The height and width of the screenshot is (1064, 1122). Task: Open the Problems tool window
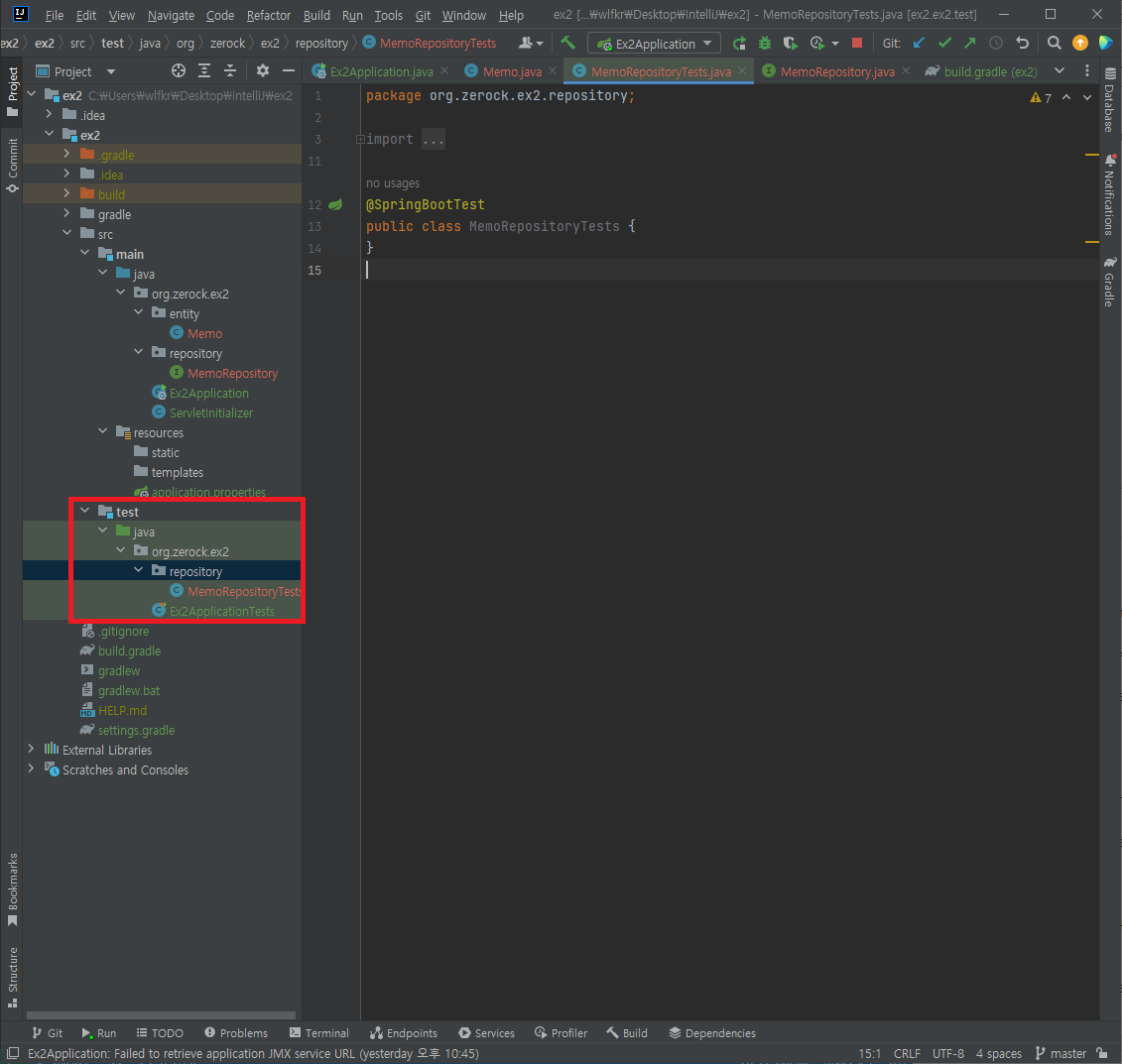236,1032
